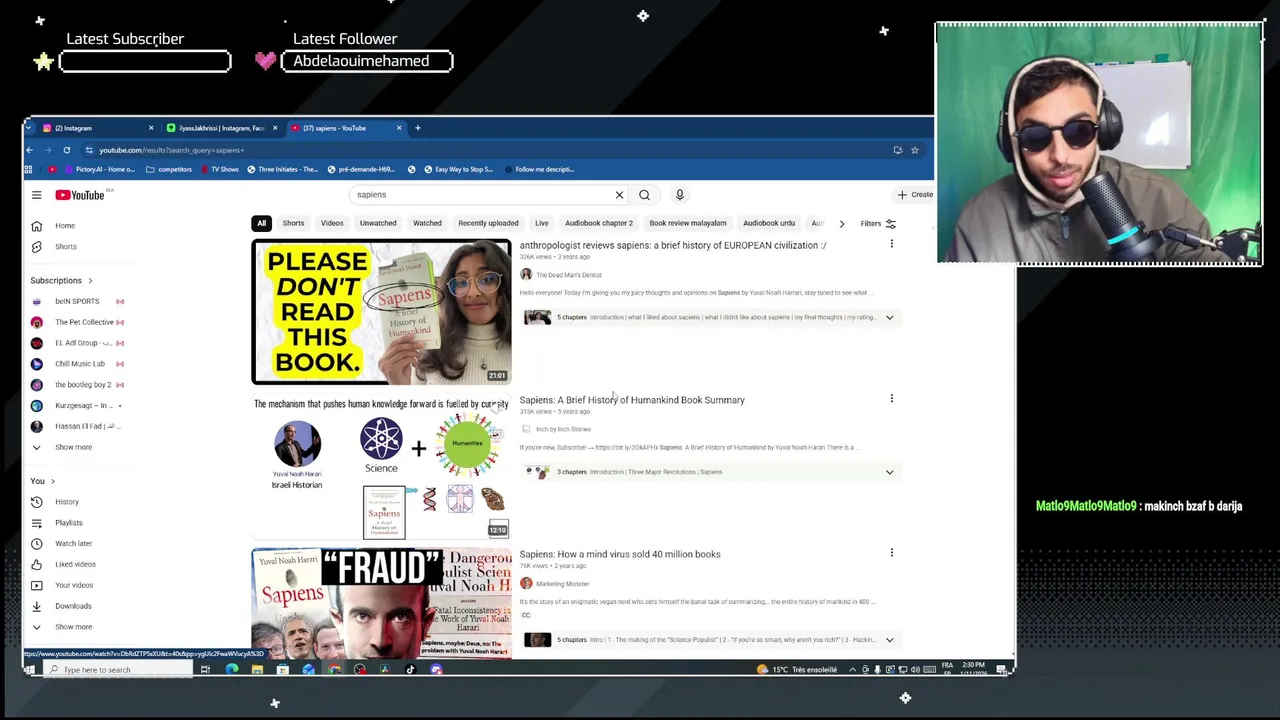This screenshot has height=720, width=1280.
Task: Open 'Sapiens: A Brief History of Humankind Book Summary'
Action: [x=632, y=400]
